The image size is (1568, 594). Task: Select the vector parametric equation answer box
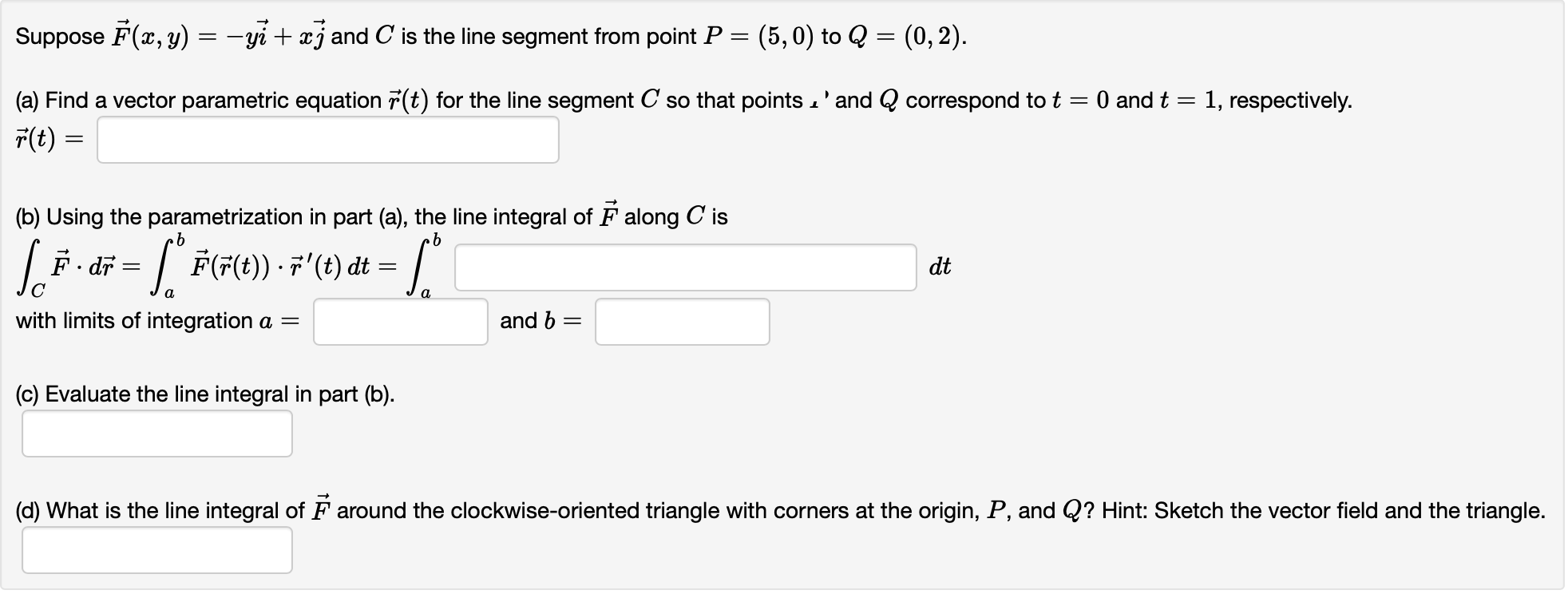click(327, 141)
